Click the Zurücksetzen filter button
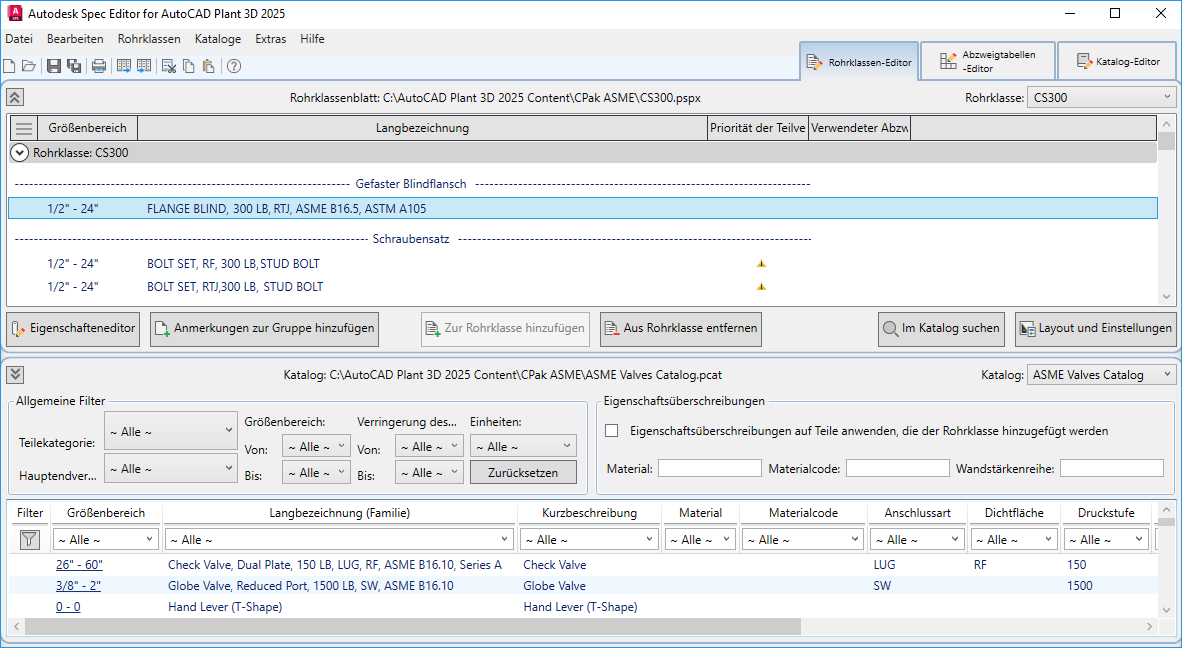 pyautogui.click(x=523, y=472)
